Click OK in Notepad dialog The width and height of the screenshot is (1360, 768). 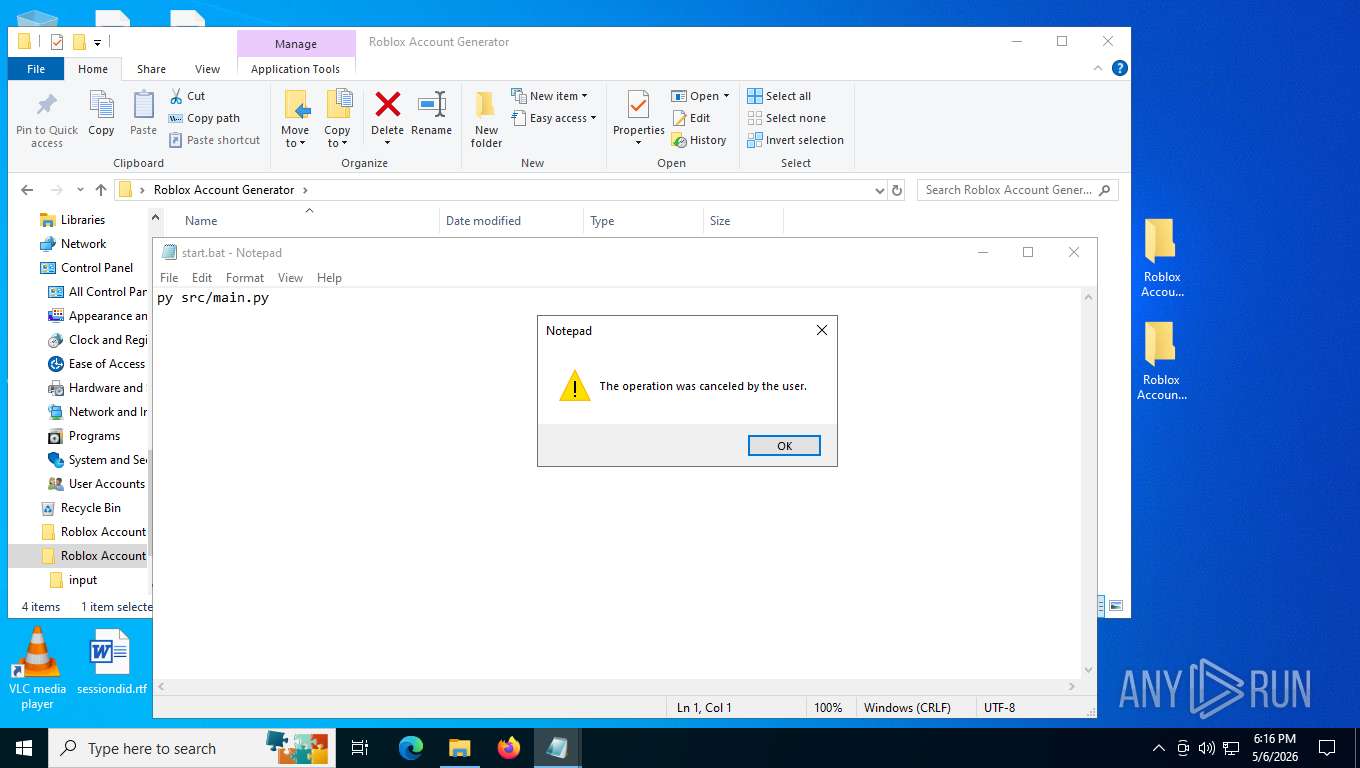tap(784, 446)
